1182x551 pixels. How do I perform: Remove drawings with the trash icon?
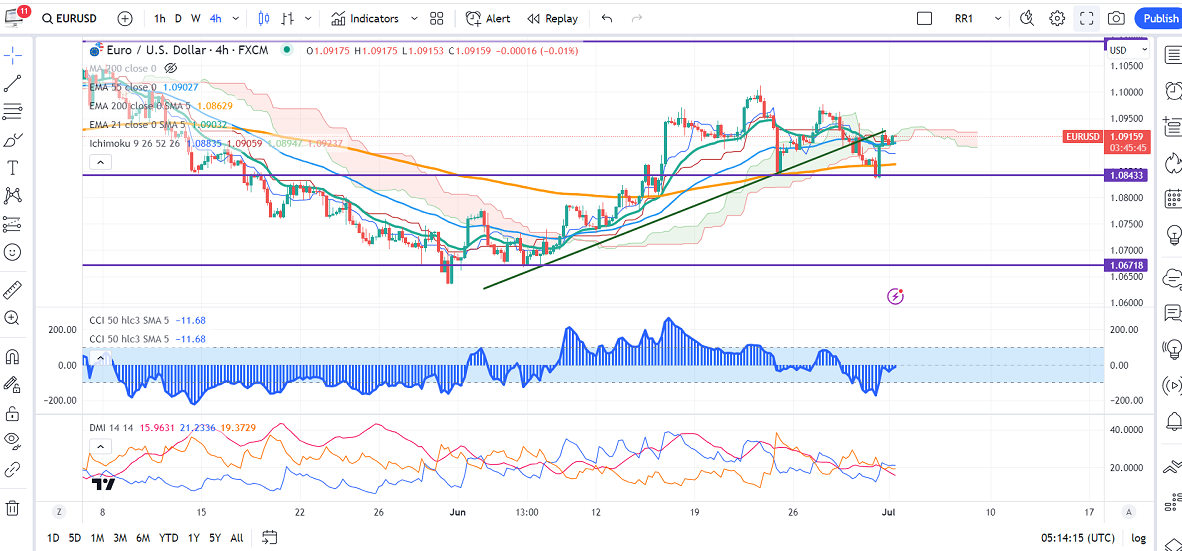[13, 507]
